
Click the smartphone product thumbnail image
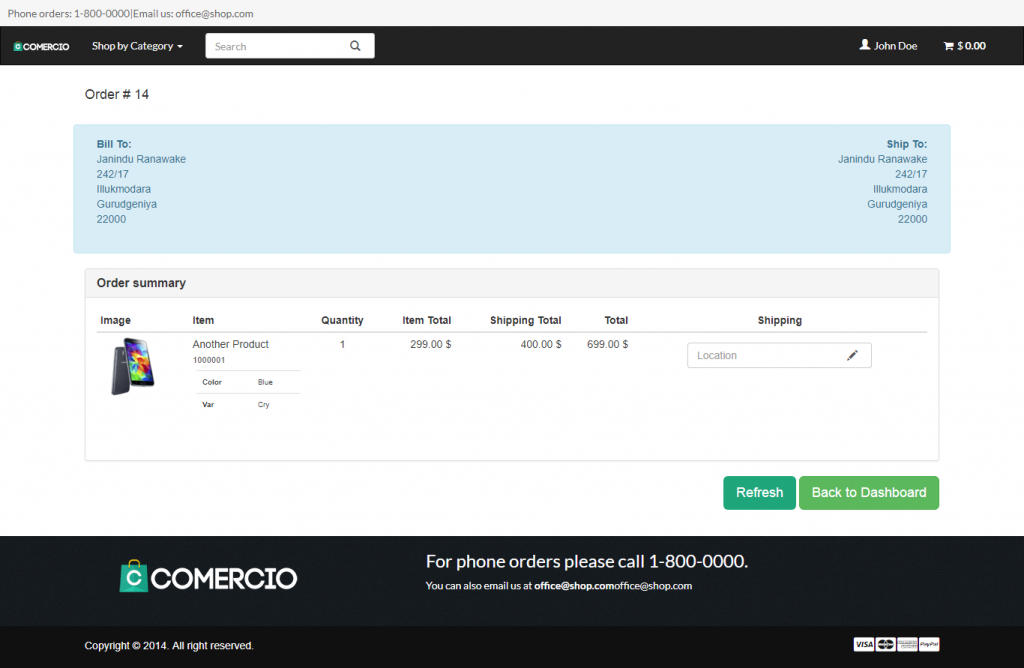click(132, 366)
